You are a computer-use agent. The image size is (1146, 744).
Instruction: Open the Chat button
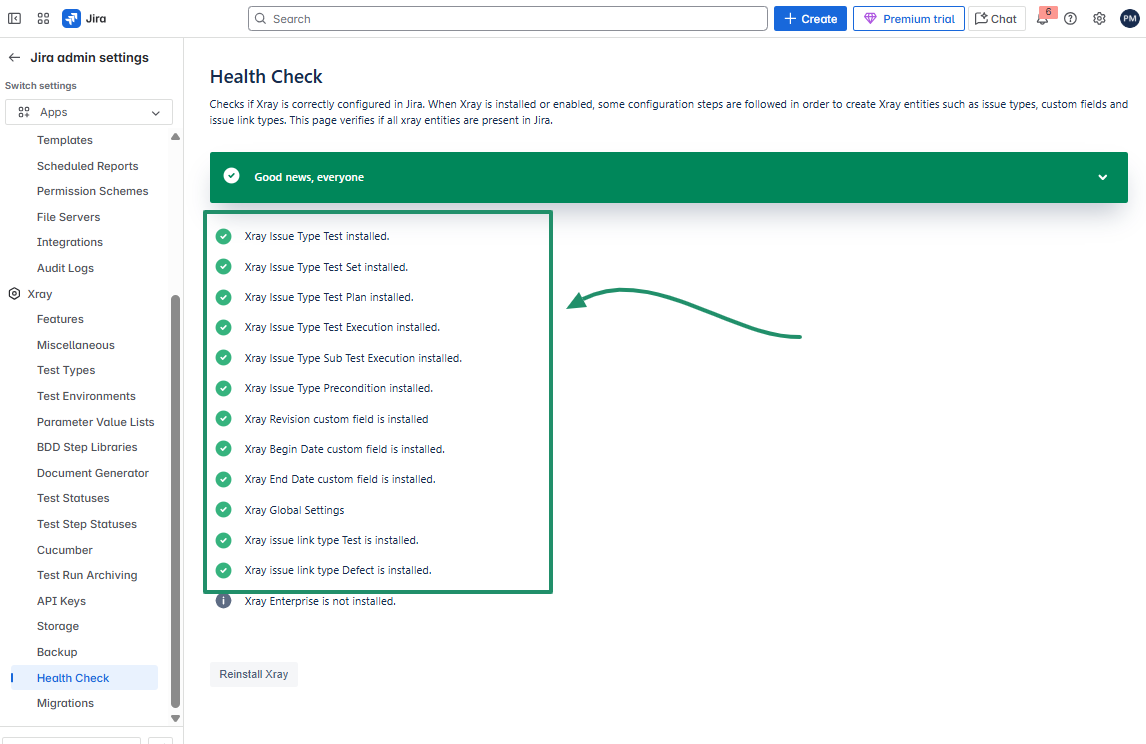[997, 19]
